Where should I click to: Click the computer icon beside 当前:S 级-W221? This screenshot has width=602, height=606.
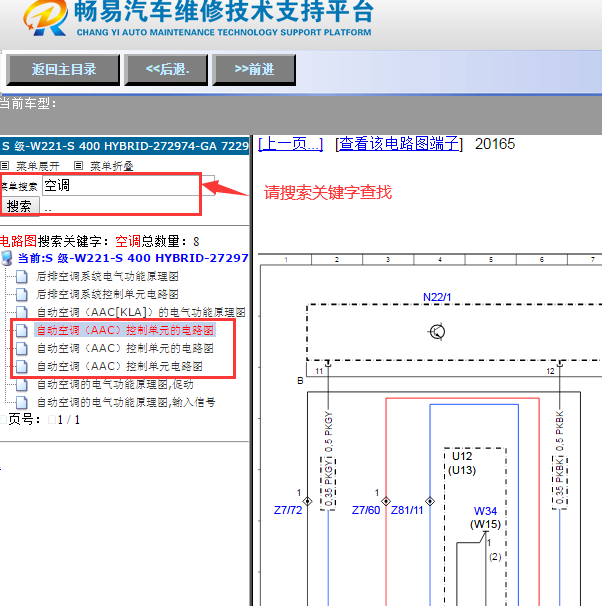pos(7,258)
